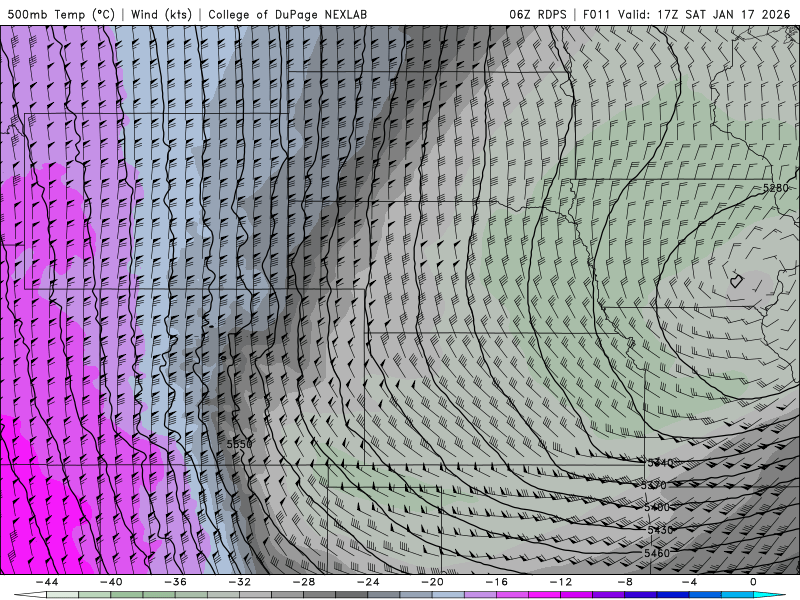Click the -4 color scale label

(689, 582)
